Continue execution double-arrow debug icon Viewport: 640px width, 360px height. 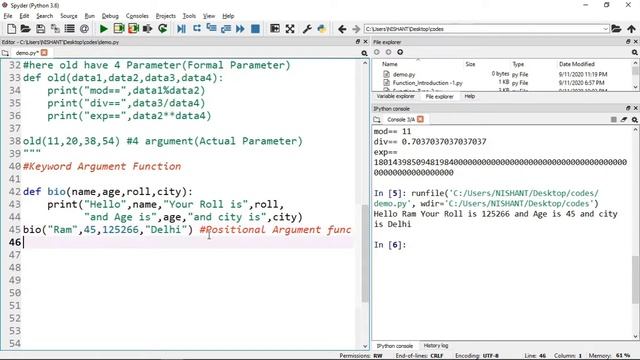(240, 29)
